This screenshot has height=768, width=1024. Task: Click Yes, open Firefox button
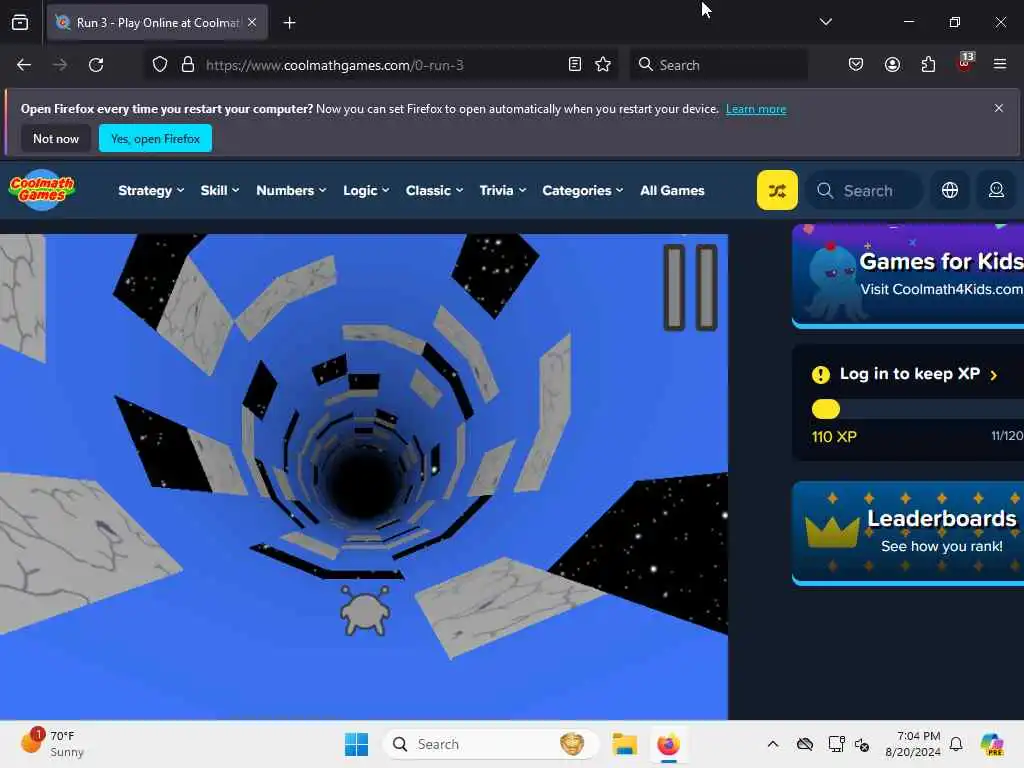(x=155, y=138)
